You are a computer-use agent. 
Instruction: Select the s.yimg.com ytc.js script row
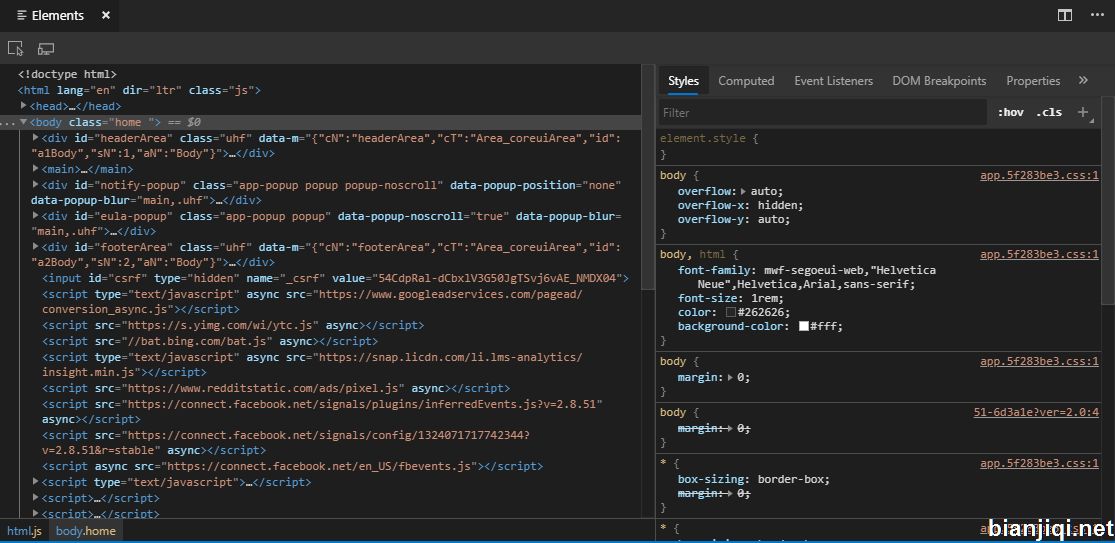tap(233, 325)
